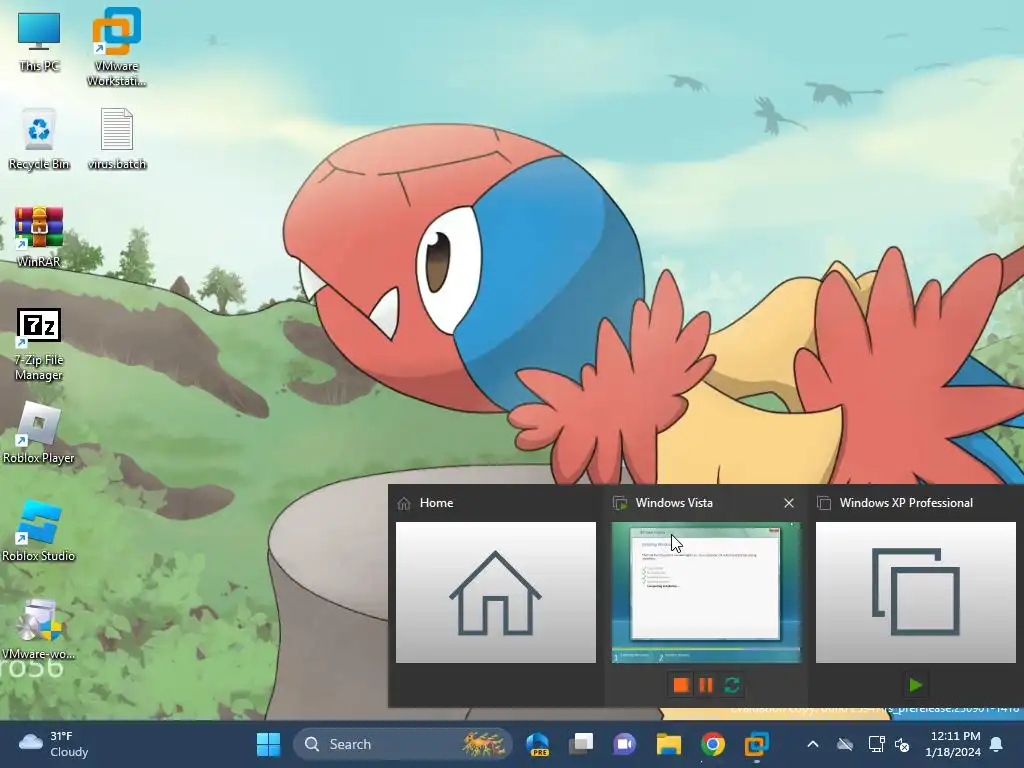1024x768 pixels.
Task: Open File Explorer from taskbar
Action: point(669,744)
